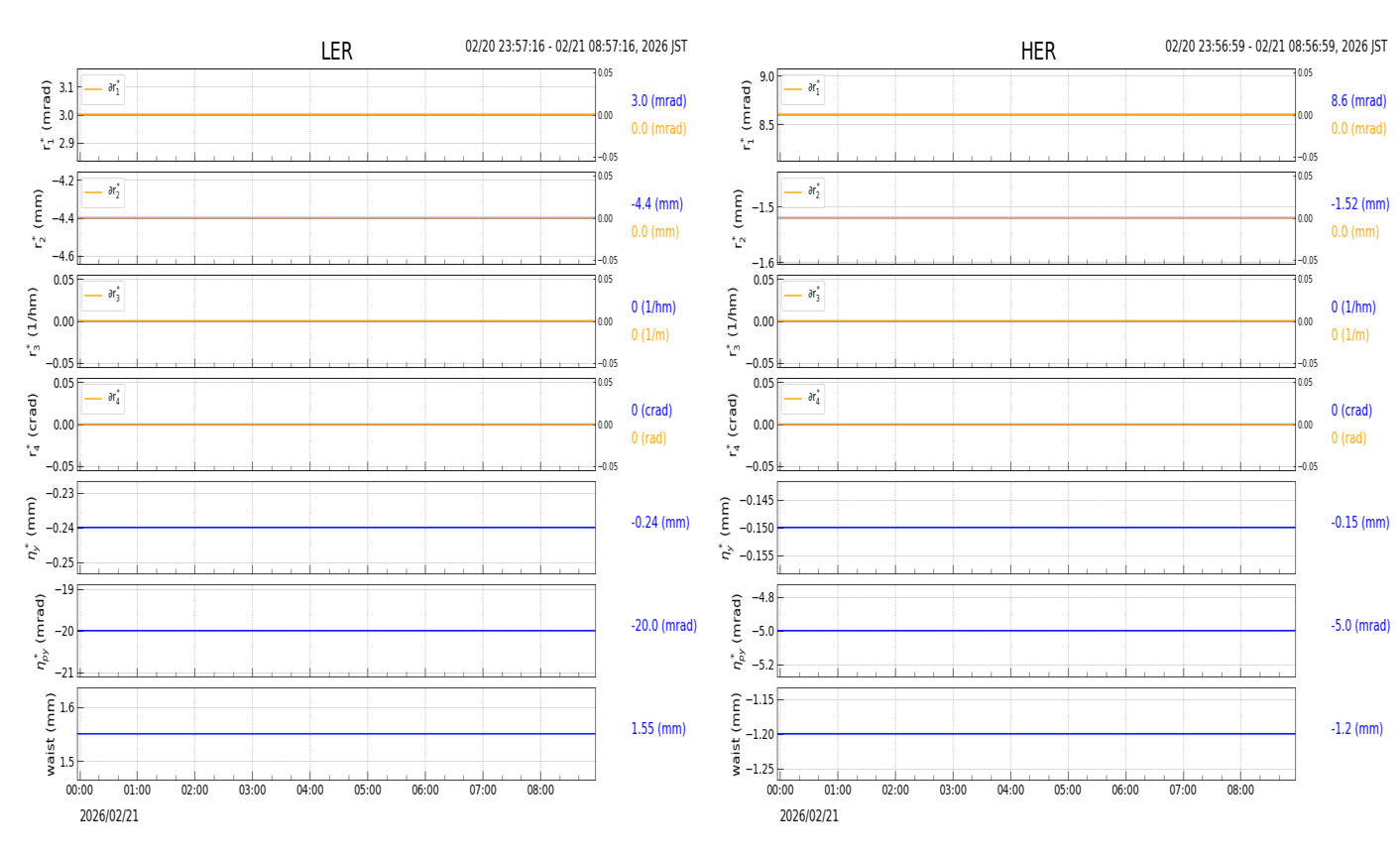Viewport: 1400px width, 857px height.
Task: Click the HER value 0 (crad)
Action: (x=1351, y=411)
